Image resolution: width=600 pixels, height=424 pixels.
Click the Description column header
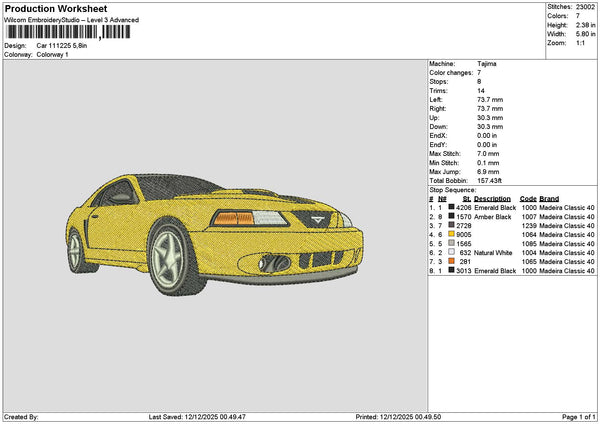click(492, 198)
